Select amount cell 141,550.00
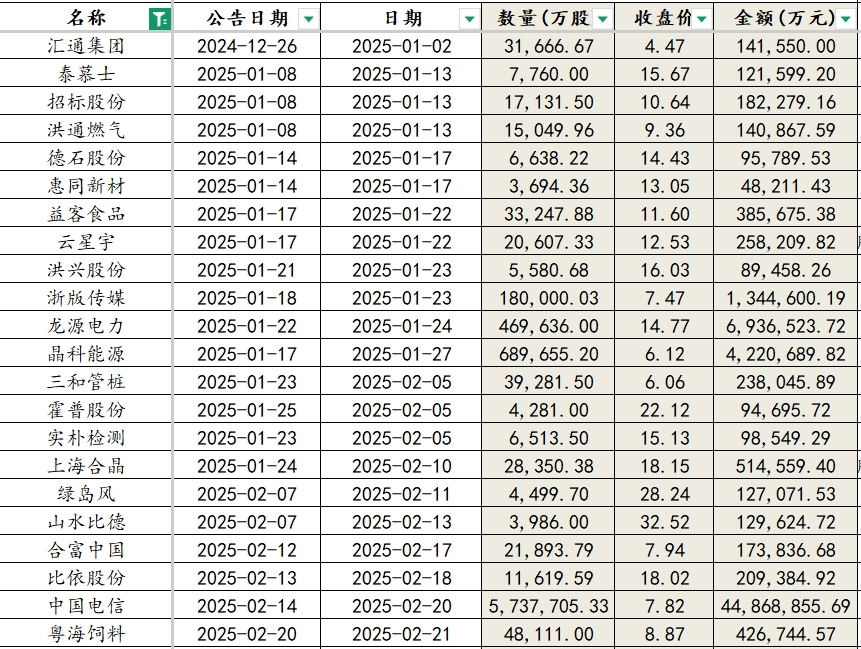 786,46
